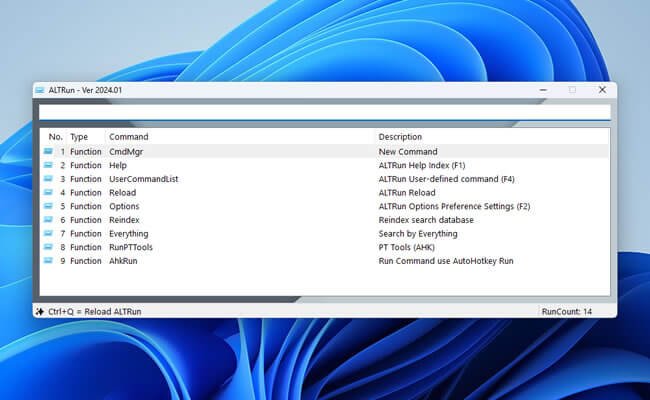Click the 'PT Tools (AHK)' description
Viewport: 650px width, 400px height.
[406, 247]
